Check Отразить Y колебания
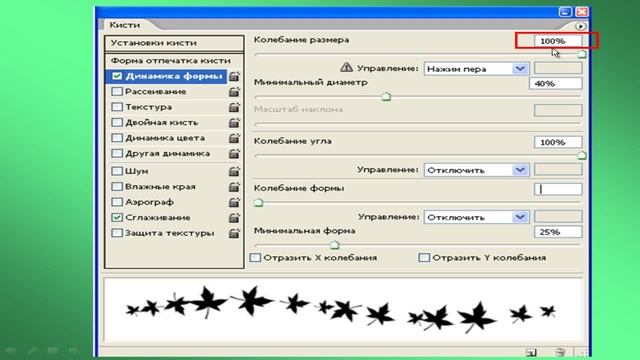This screenshot has width=640, height=360. (x=424, y=258)
